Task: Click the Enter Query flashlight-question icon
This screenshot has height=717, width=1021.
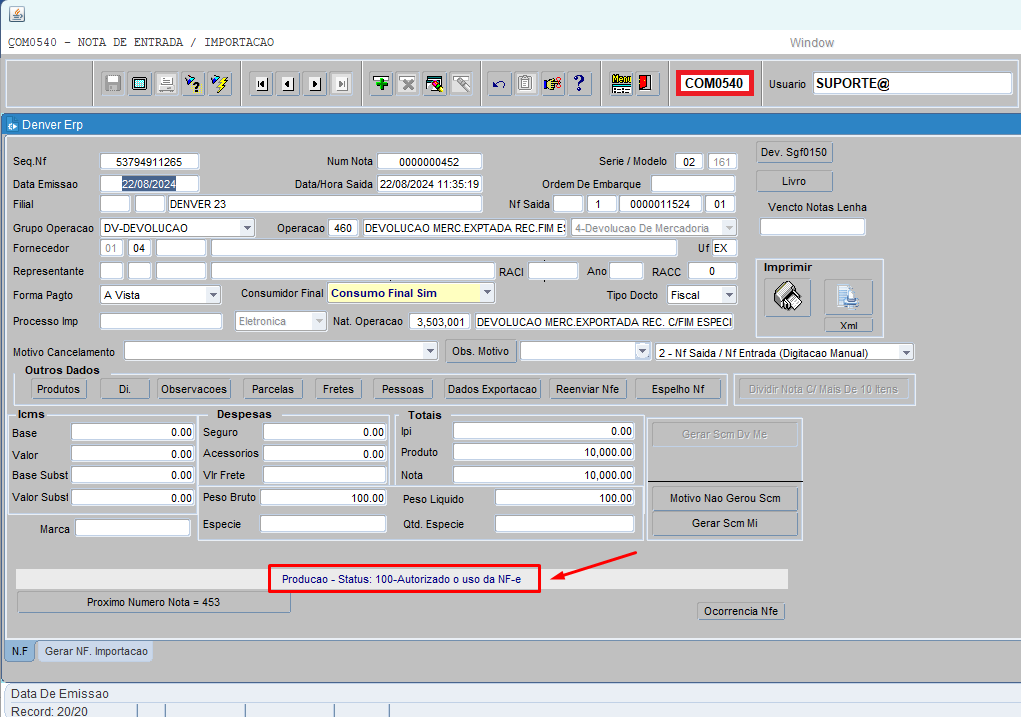Action: 193,83
